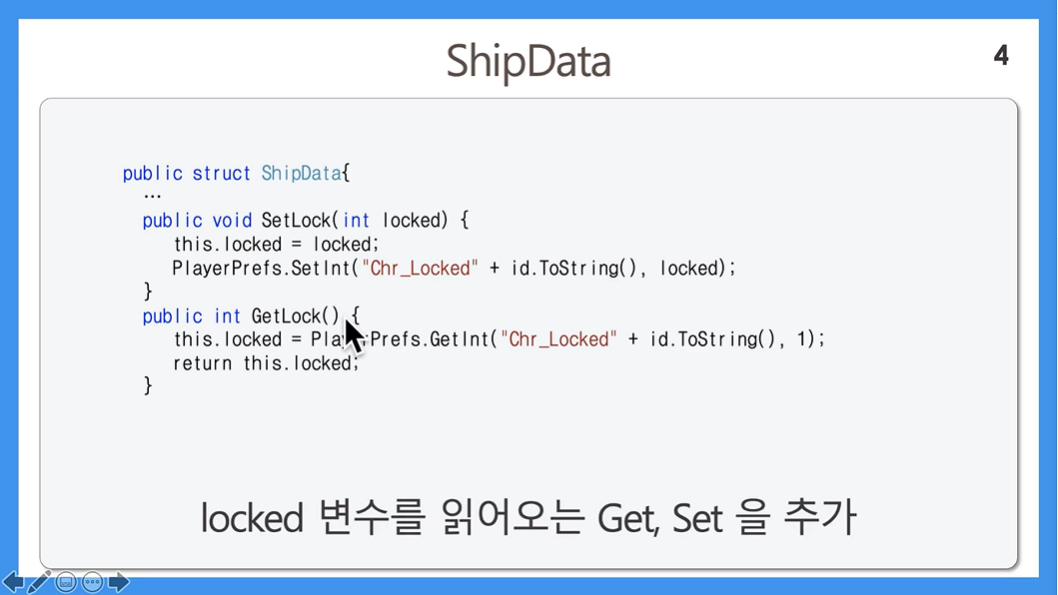Click the this.locked = locked assignment
This screenshot has width=1058, height=595.
277,244
